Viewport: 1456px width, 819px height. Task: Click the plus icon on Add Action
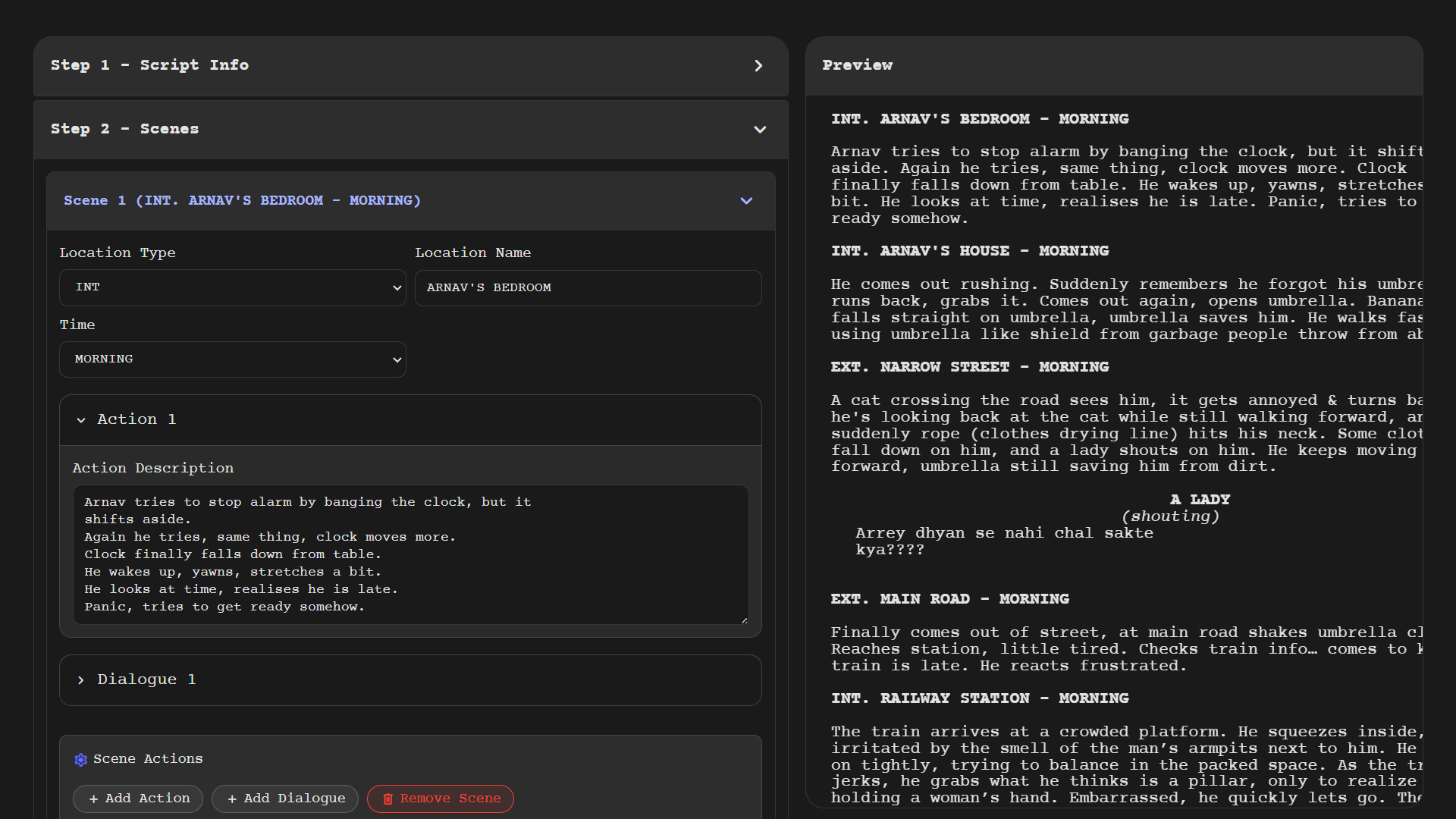click(93, 799)
